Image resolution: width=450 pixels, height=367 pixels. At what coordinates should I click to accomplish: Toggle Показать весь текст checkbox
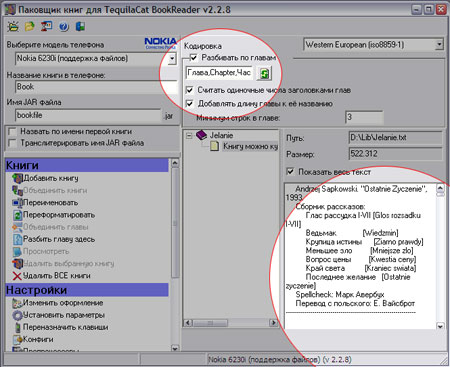(290, 172)
